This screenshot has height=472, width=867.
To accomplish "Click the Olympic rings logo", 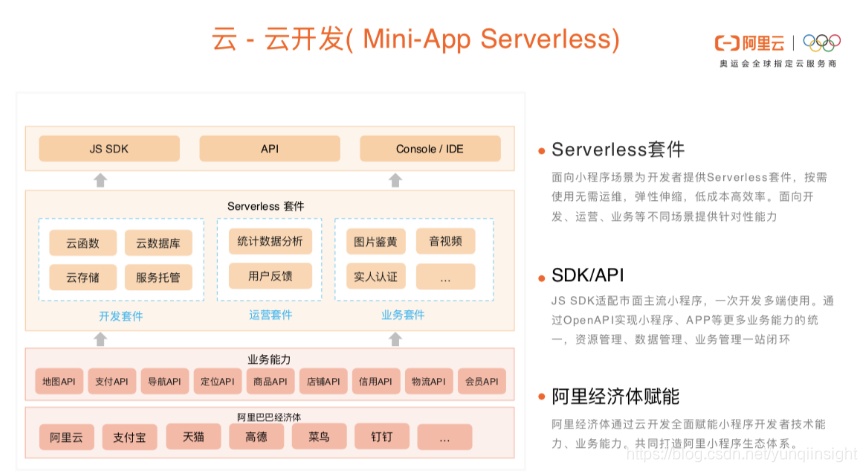I will [x=822, y=43].
